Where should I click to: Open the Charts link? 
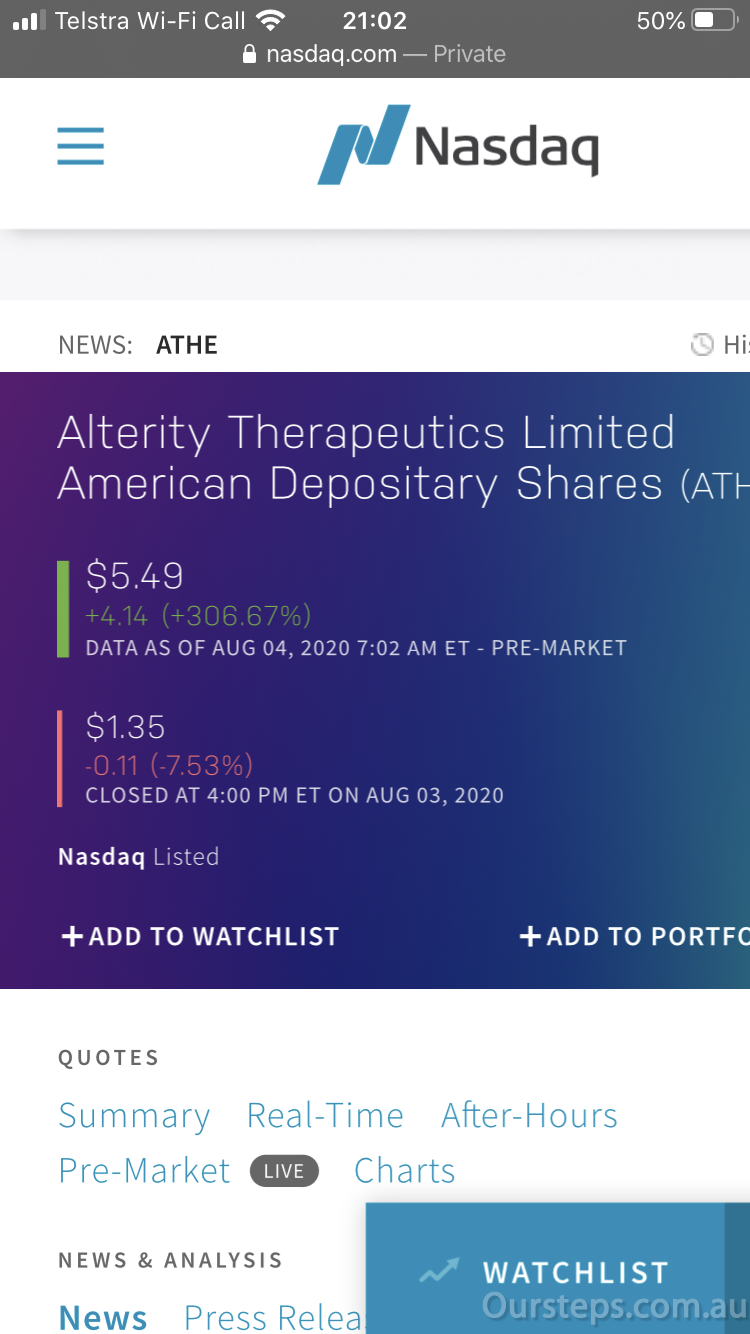(x=404, y=1171)
